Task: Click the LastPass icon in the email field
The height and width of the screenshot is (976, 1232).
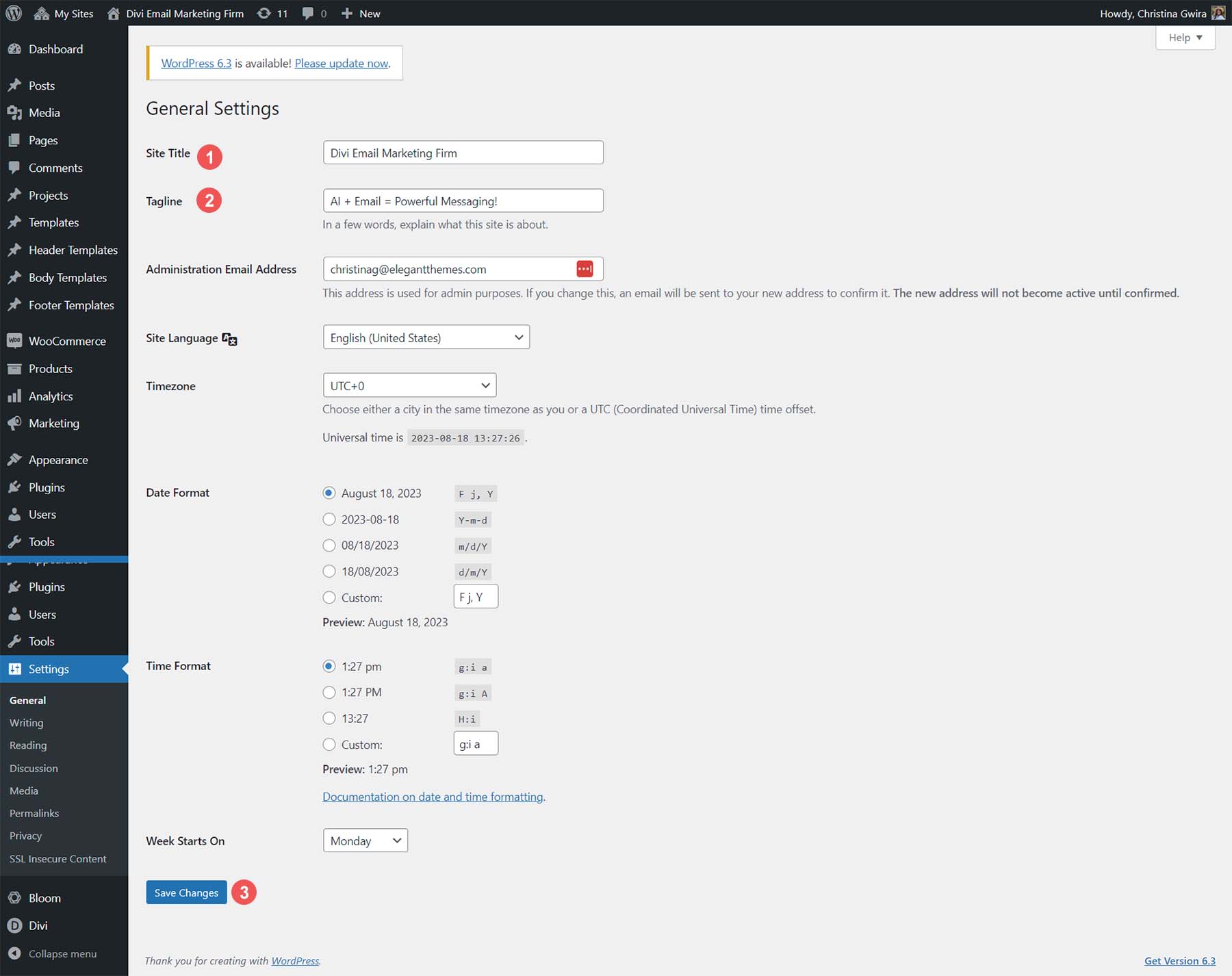Action: 585,268
